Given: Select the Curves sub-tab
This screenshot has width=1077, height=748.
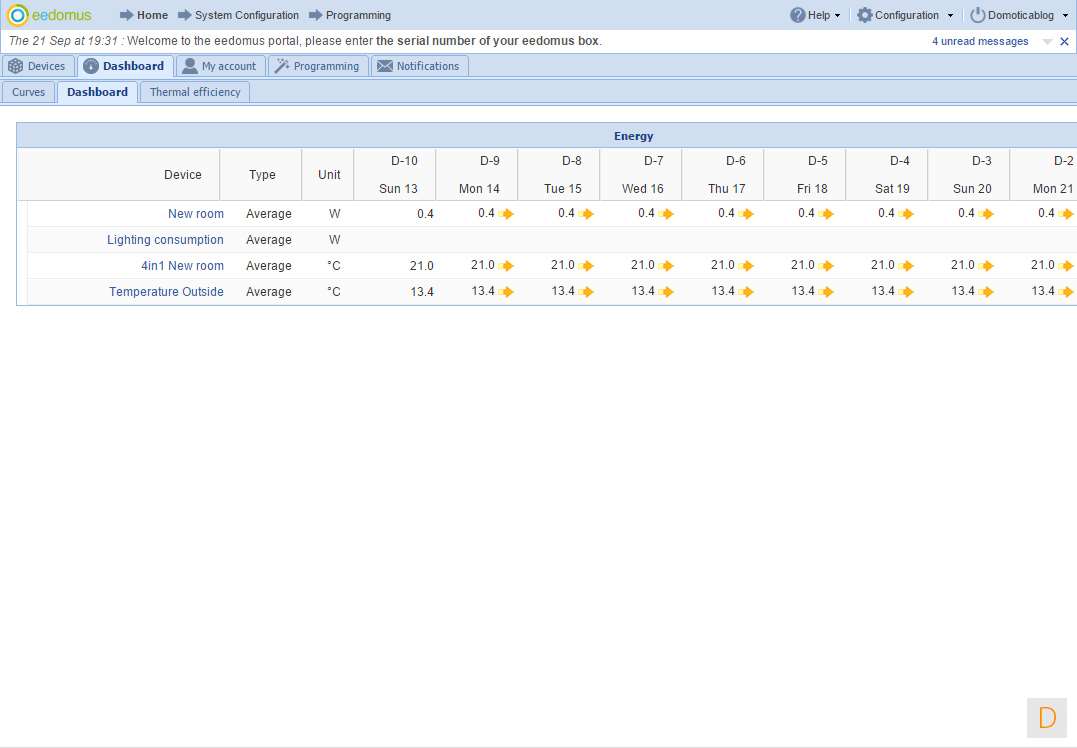Looking at the screenshot, I should (x=28, y=92).
